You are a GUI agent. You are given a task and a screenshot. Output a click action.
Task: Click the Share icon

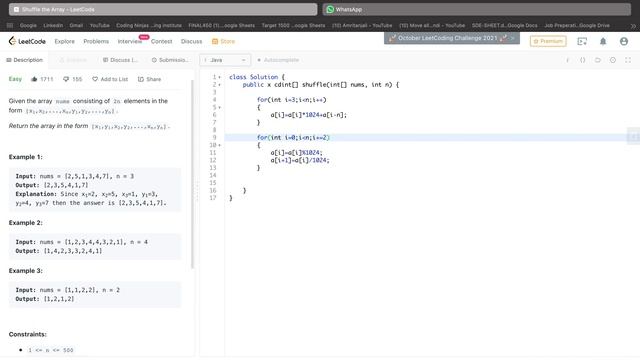[x=141, y=79]
